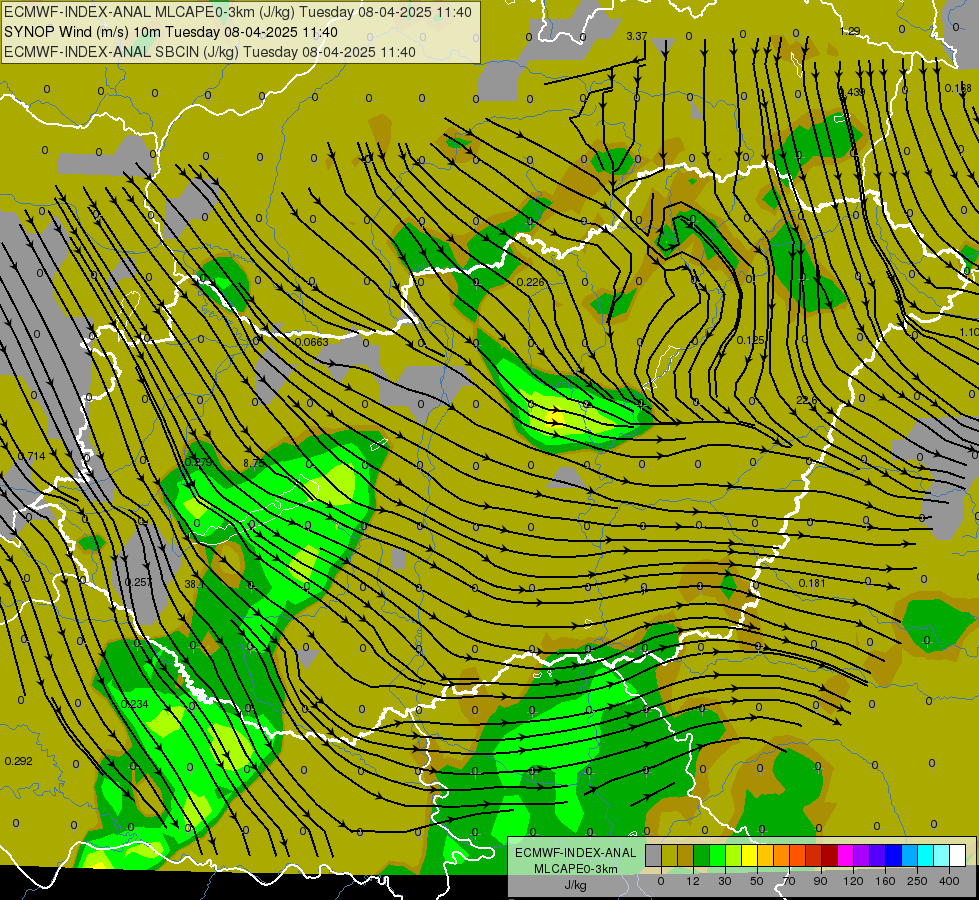979x900 pixels.
Task: Click the pure blue legend swatch at 160
Action: click(894, 855)
